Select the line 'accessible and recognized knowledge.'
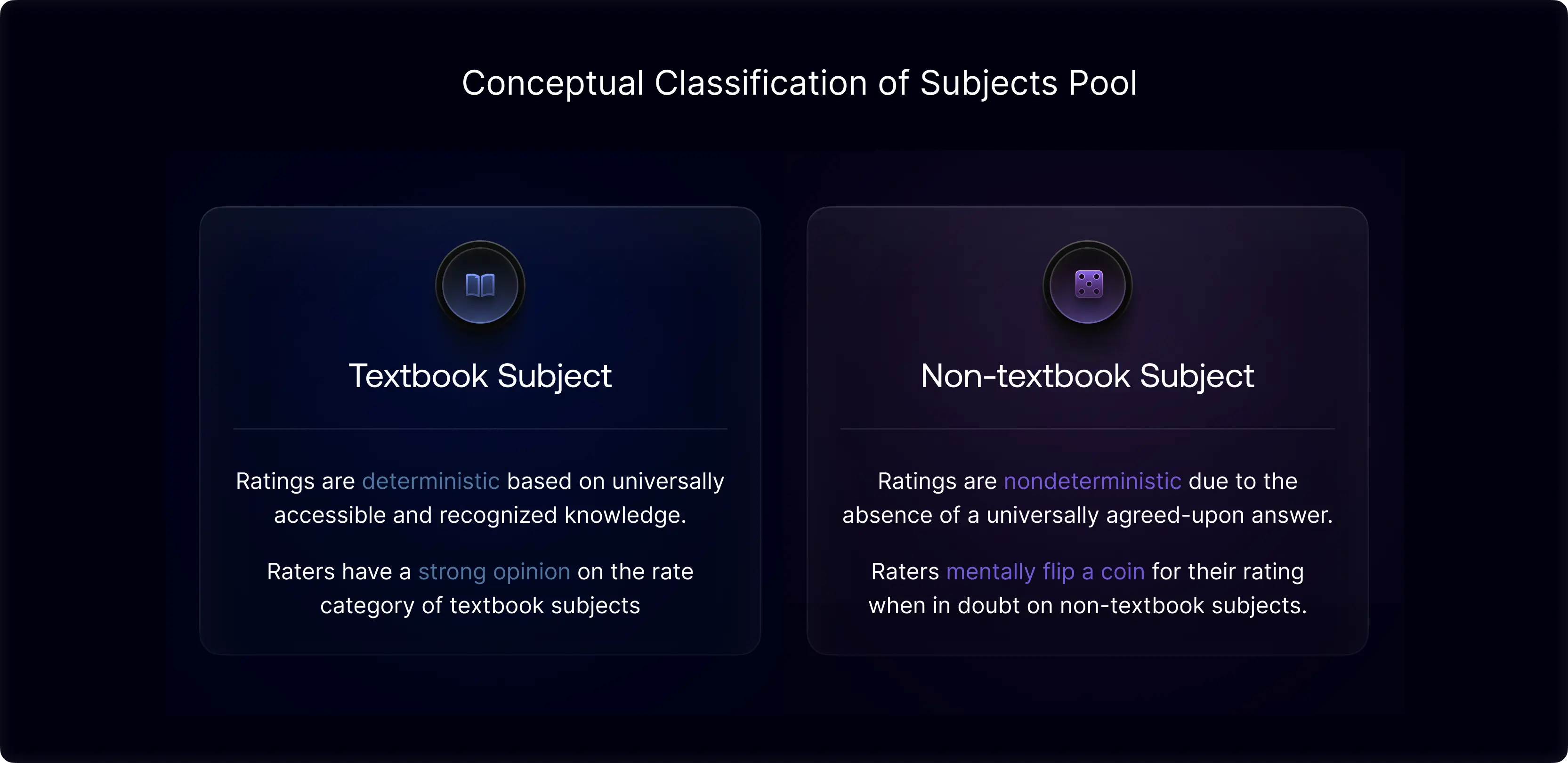This screenshot has width=1568, height=763. pyautogui.click(x=480, y=515)
